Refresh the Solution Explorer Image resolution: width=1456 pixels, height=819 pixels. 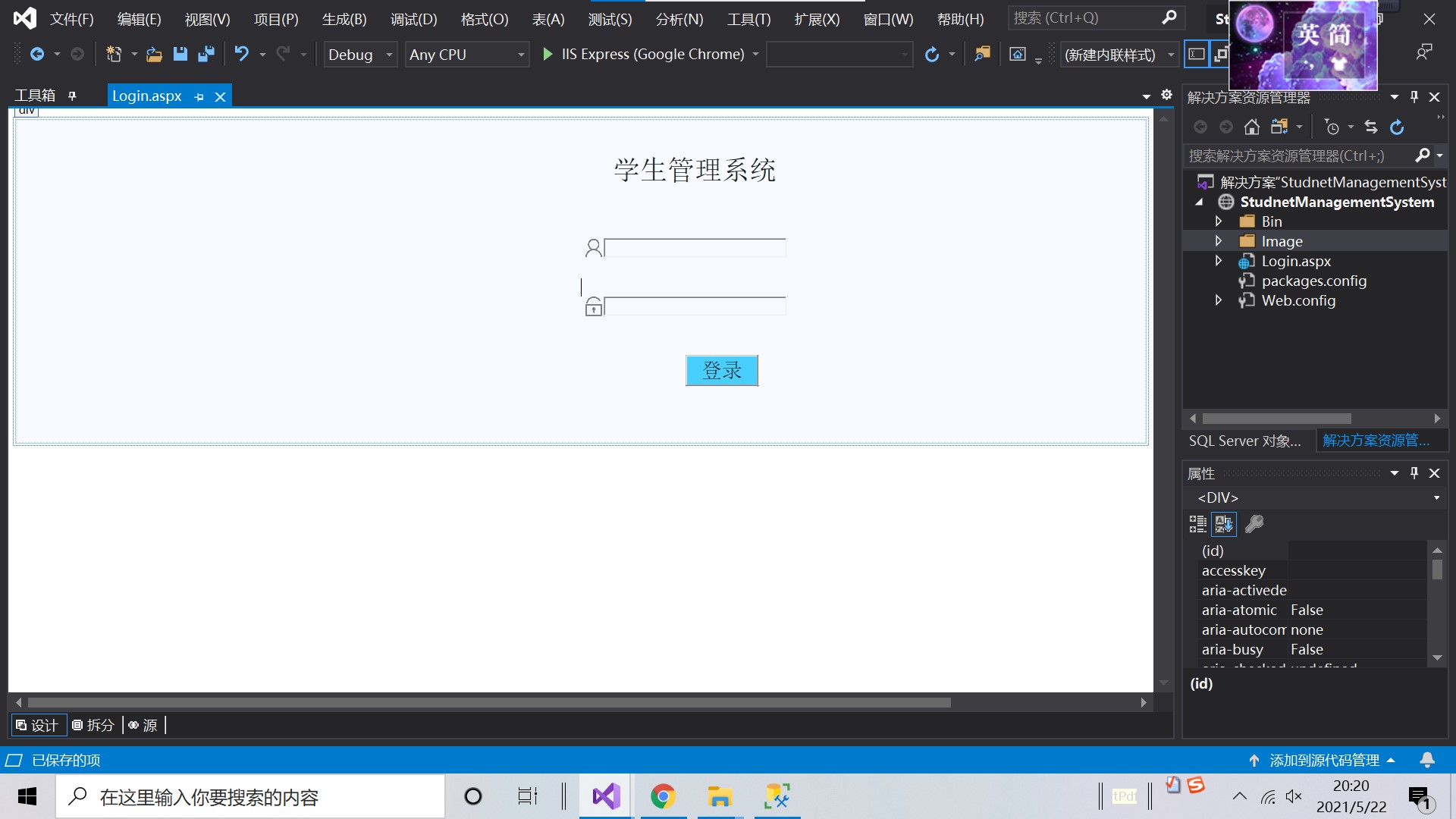1397,127
